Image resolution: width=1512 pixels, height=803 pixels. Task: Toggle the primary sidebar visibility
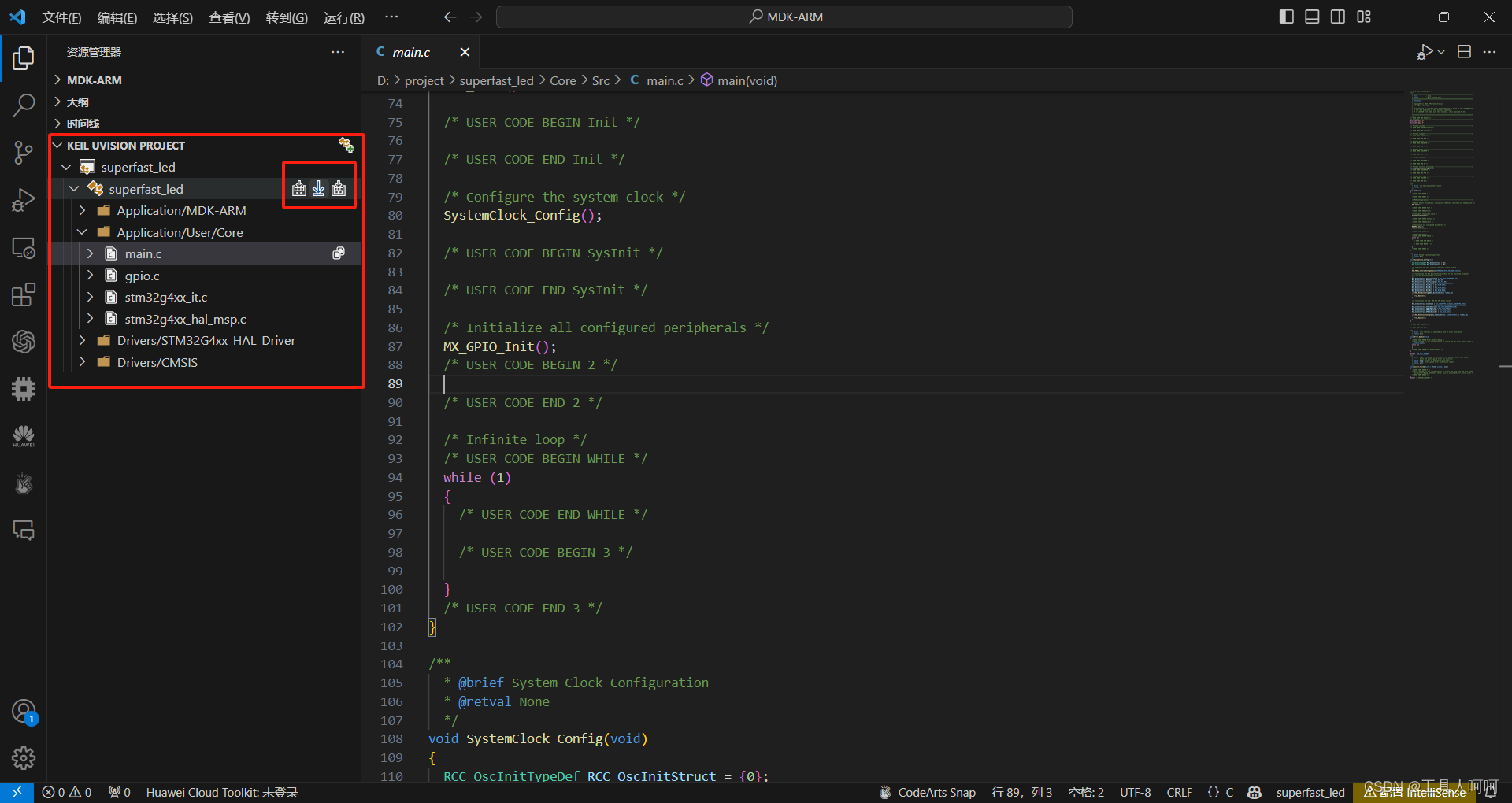[1287, 17]
